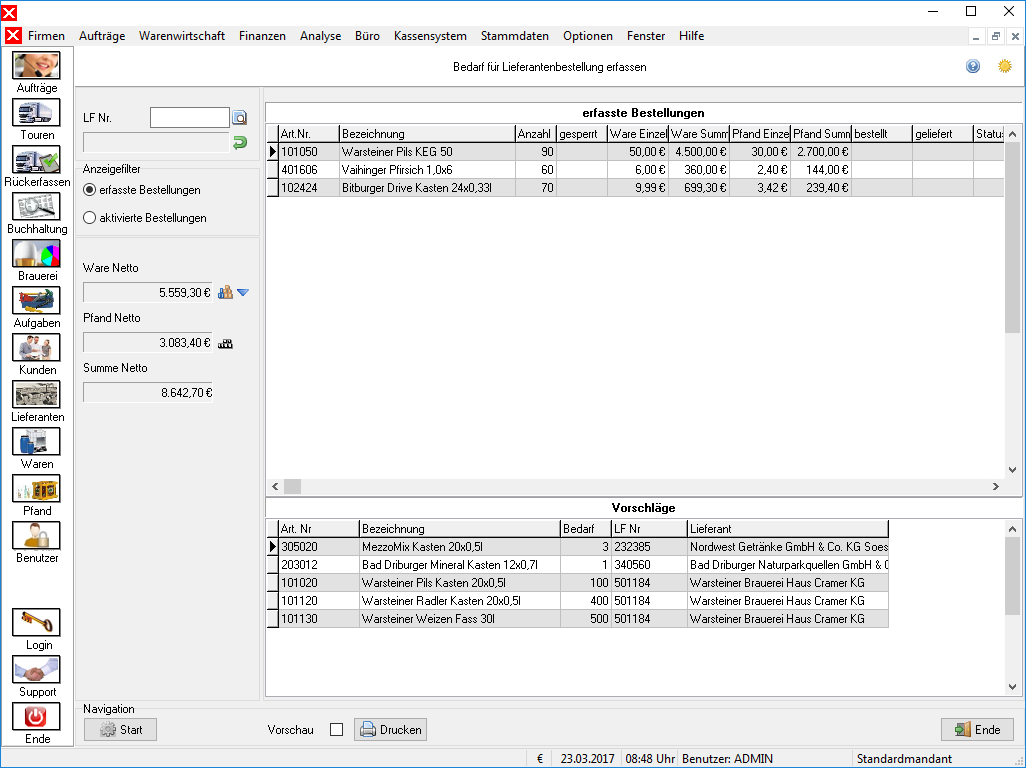The width and height of the screenshot is (1026, 768).
Task: Click the Pfand Netto crates icon
Action: tap(225, 343)
